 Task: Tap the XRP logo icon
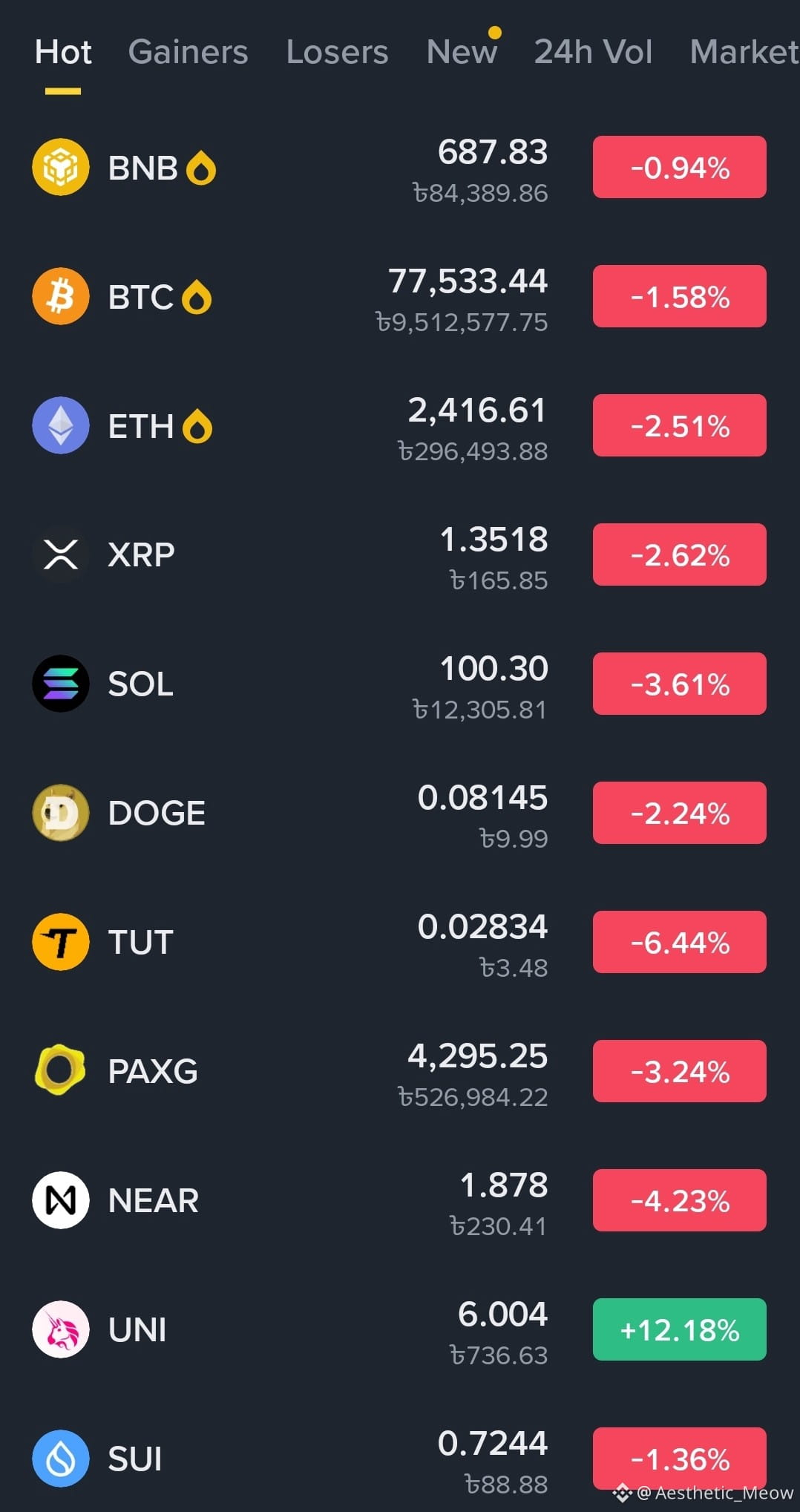pos(61,554)
